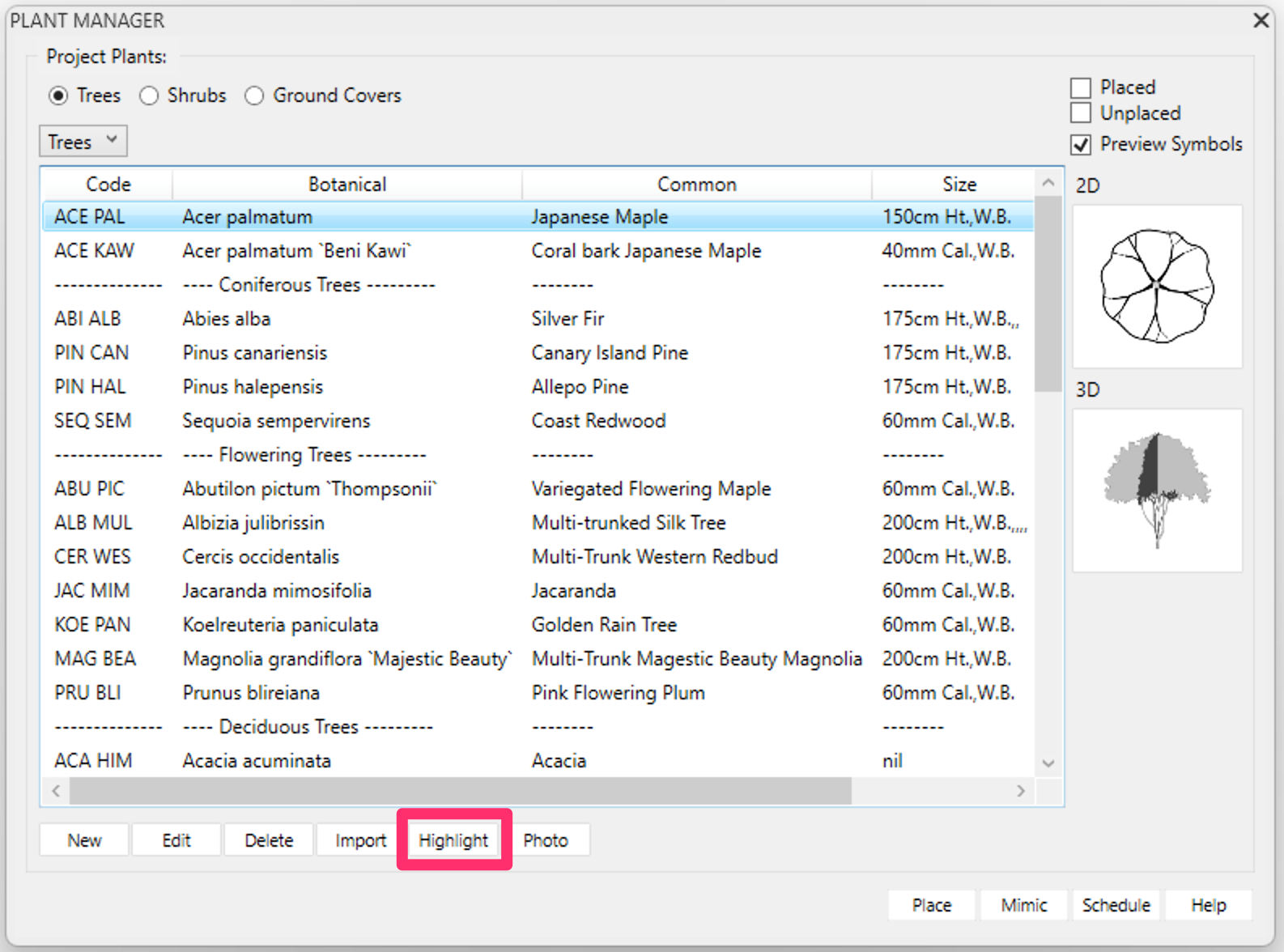Select the Trees radio button

tap(58, 96)
